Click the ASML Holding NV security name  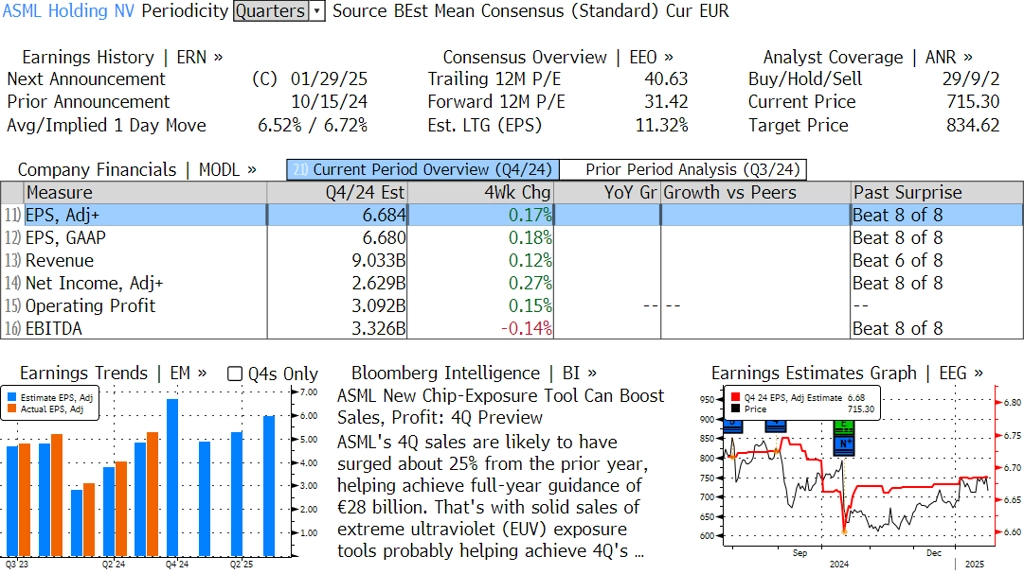[x=69, y=11]
